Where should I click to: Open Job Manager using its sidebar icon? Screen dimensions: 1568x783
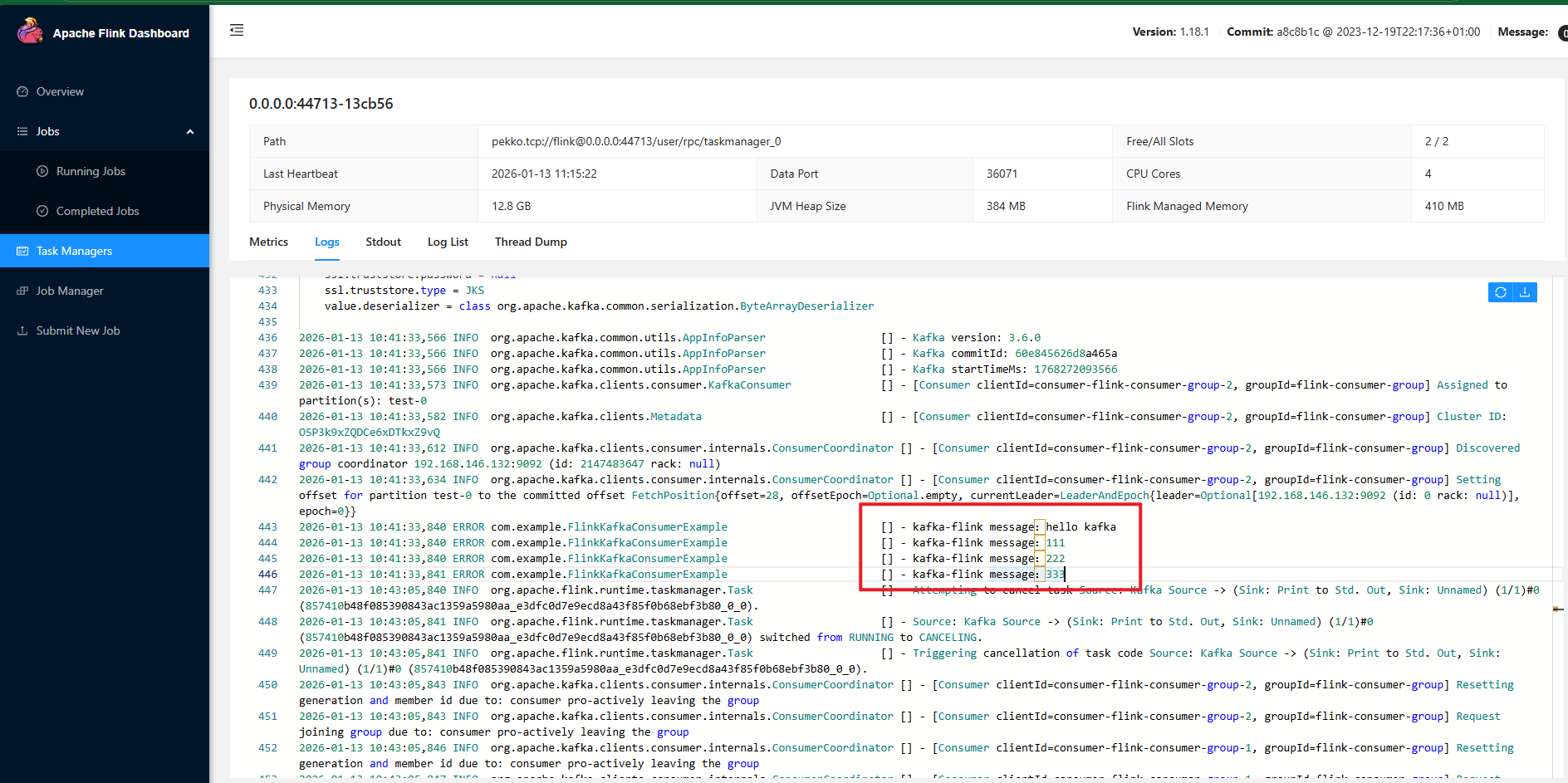pyautogui.click(x=22, y=291)
